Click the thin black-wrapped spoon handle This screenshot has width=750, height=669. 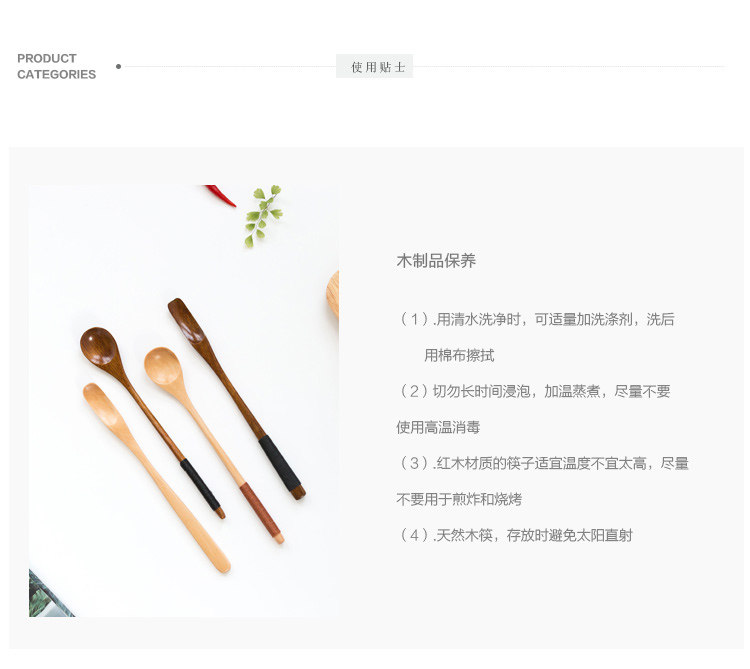pos(200,484)
